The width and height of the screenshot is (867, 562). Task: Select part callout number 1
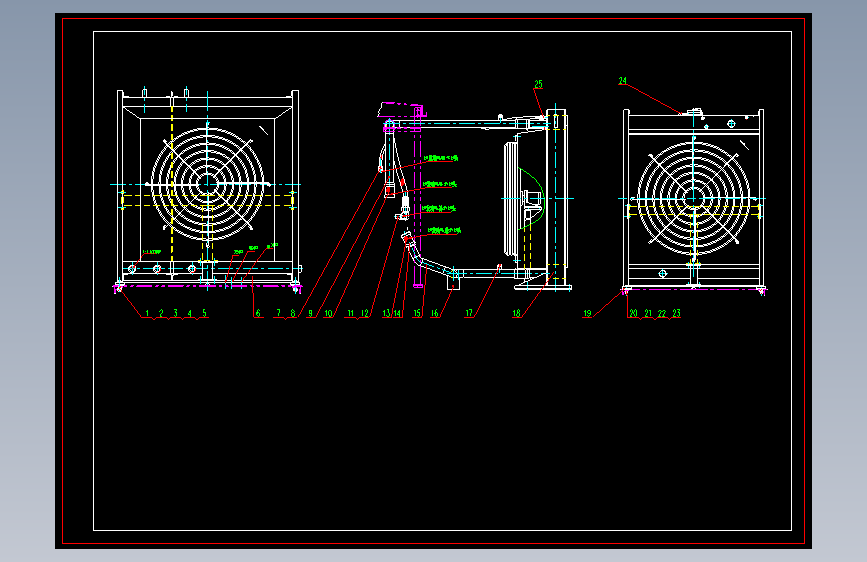147,313
